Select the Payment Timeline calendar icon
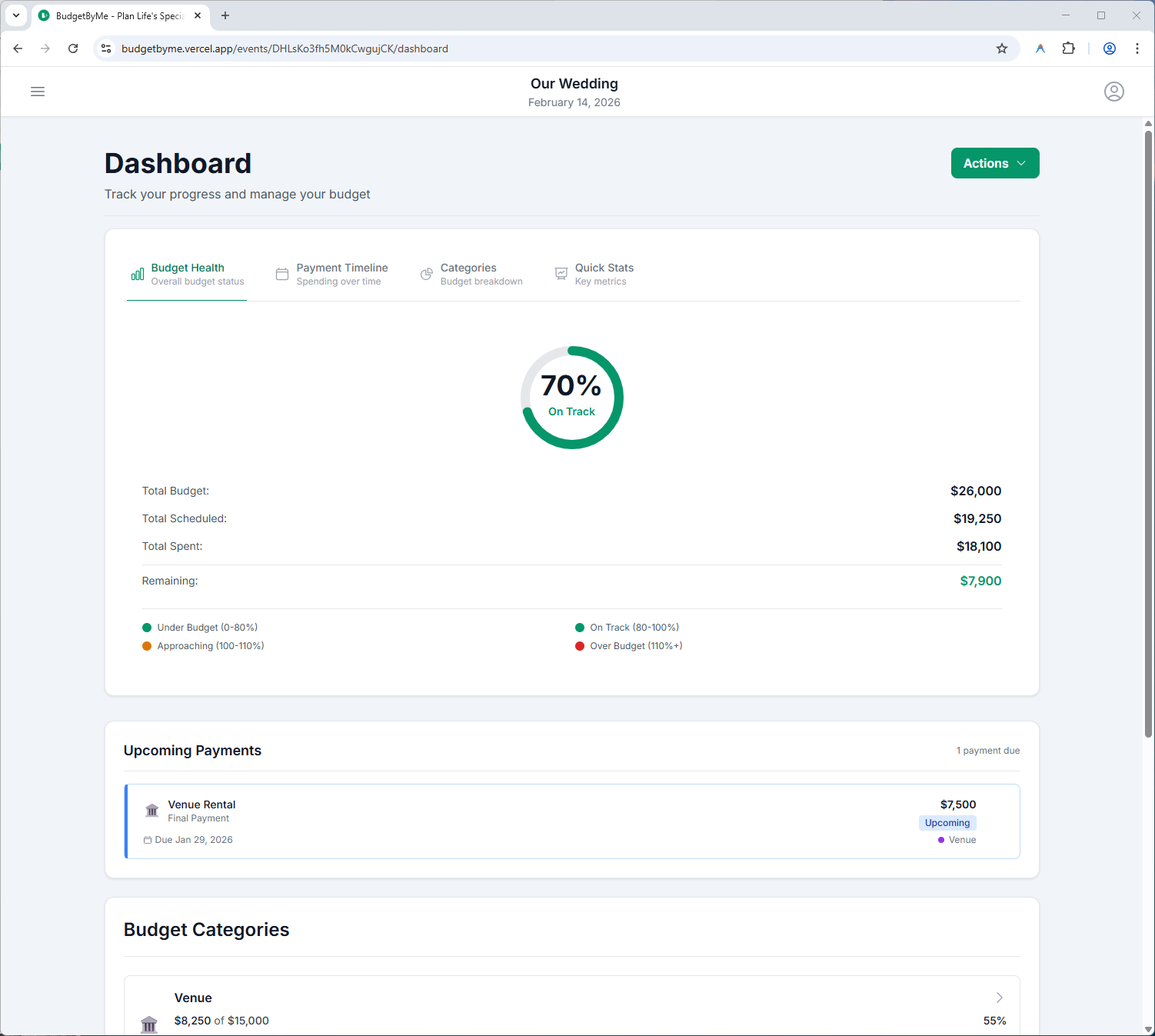The height and width of the screenshot is (1036, 1155). click(281, 274)
